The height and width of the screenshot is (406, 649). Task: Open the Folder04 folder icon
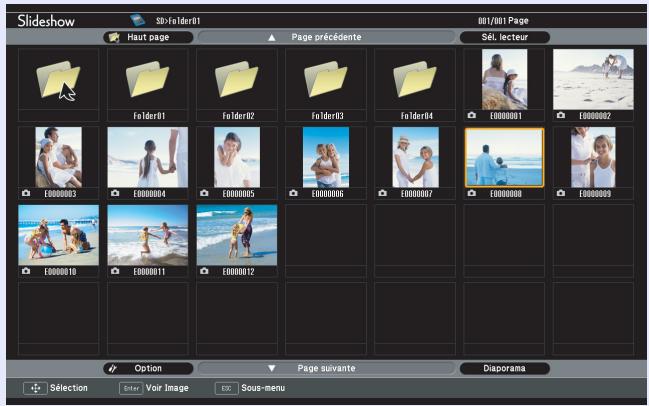click(x=415, y=79)
